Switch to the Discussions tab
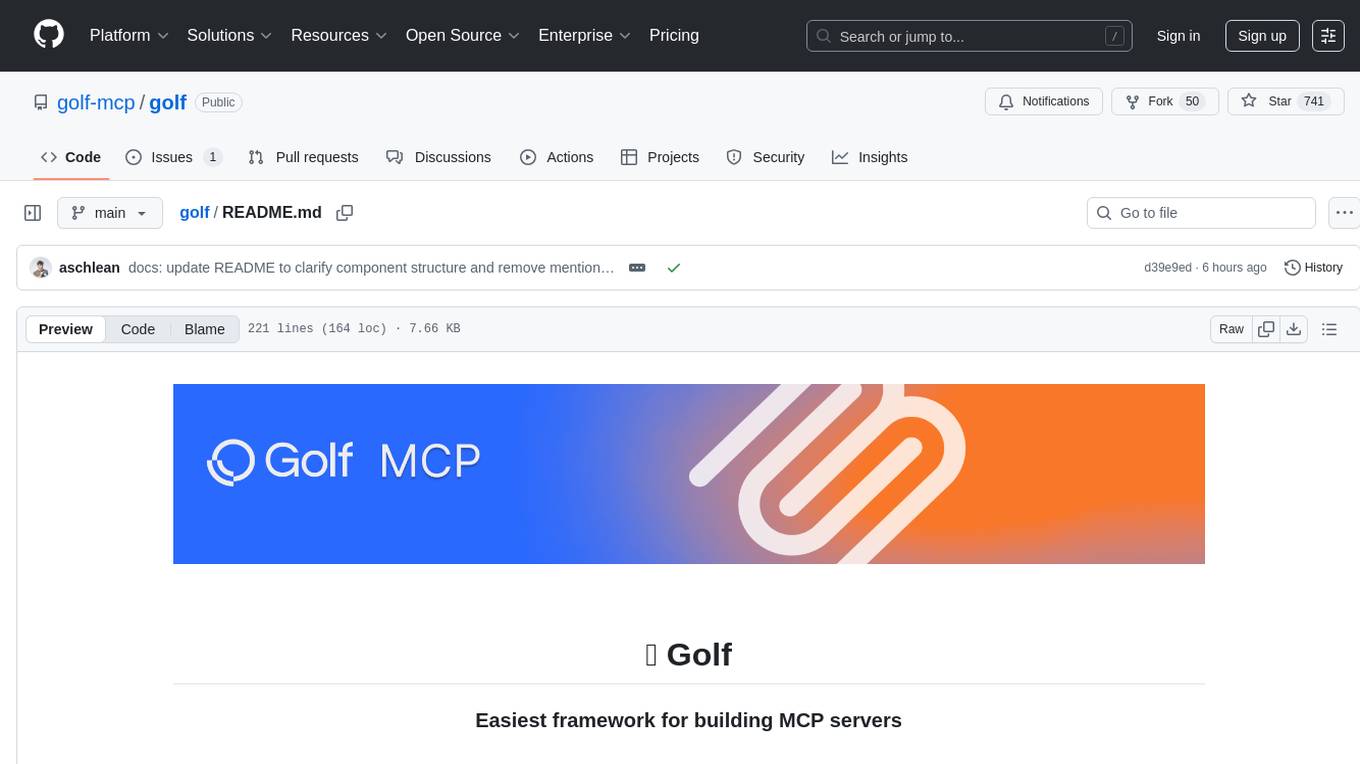The image size is (1360, 764). tap(439, 157)
